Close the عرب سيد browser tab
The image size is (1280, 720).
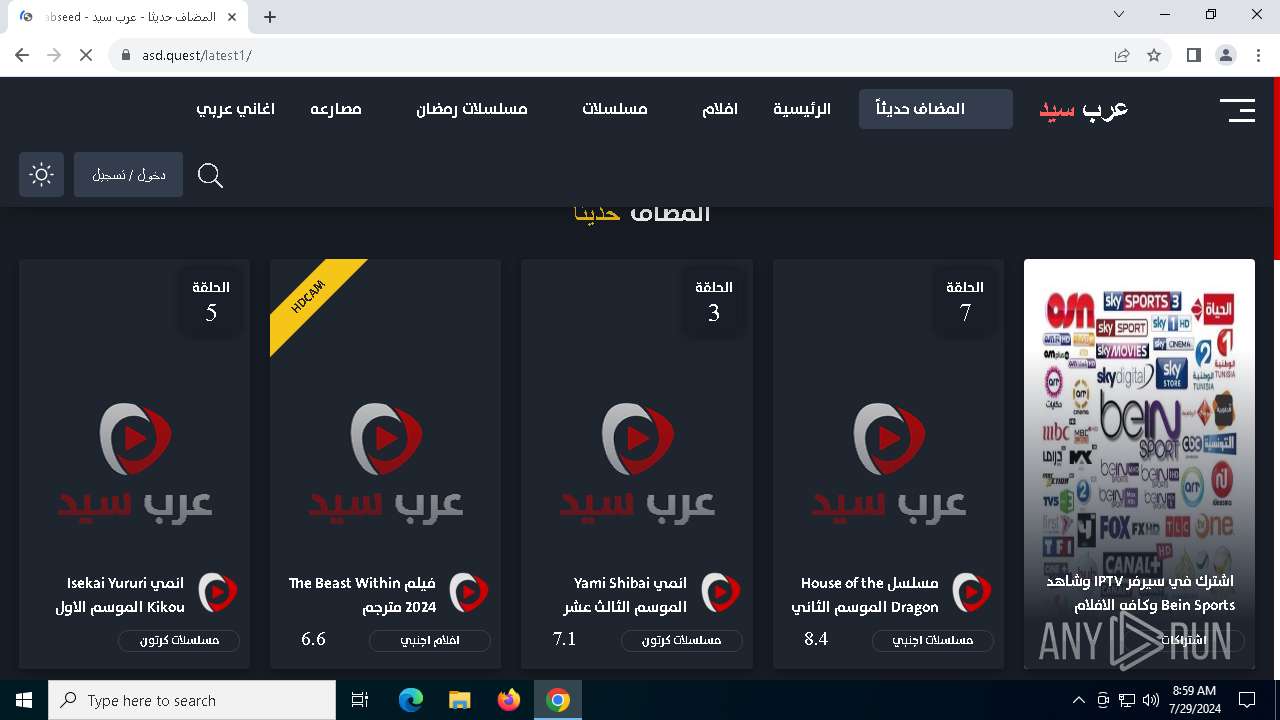click(x=234, y=16)
